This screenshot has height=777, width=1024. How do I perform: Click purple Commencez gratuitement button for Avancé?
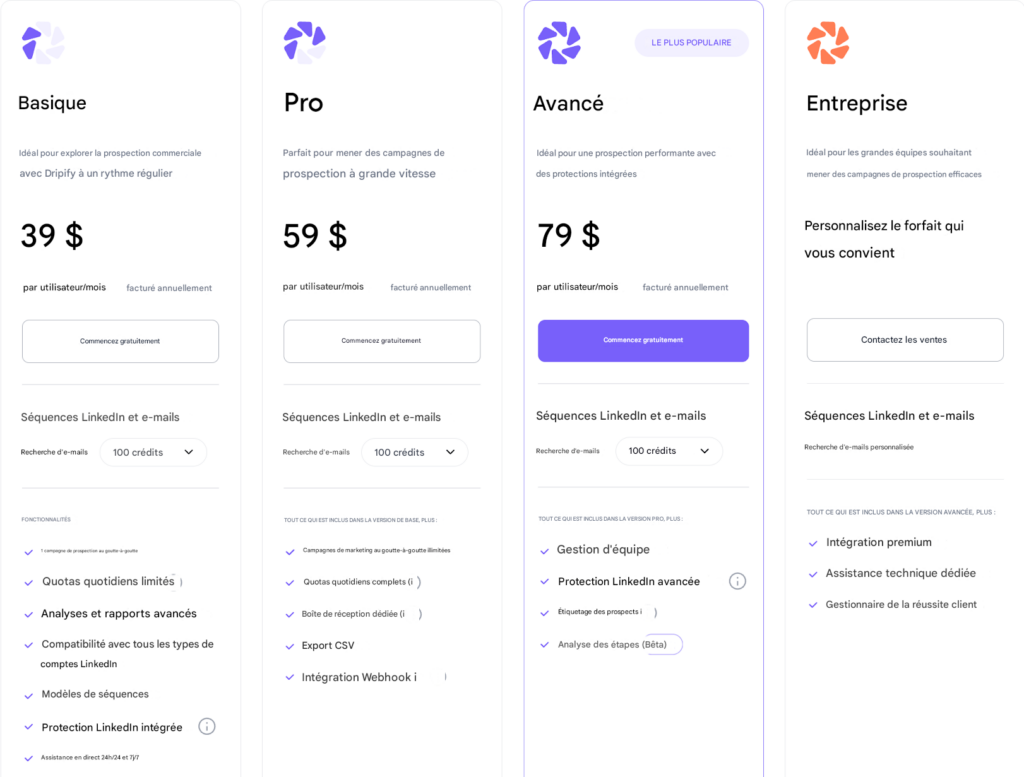[x=643, y=340]
